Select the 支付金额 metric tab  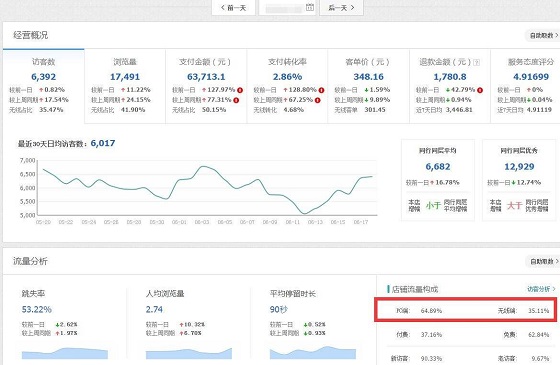point(206,86)
